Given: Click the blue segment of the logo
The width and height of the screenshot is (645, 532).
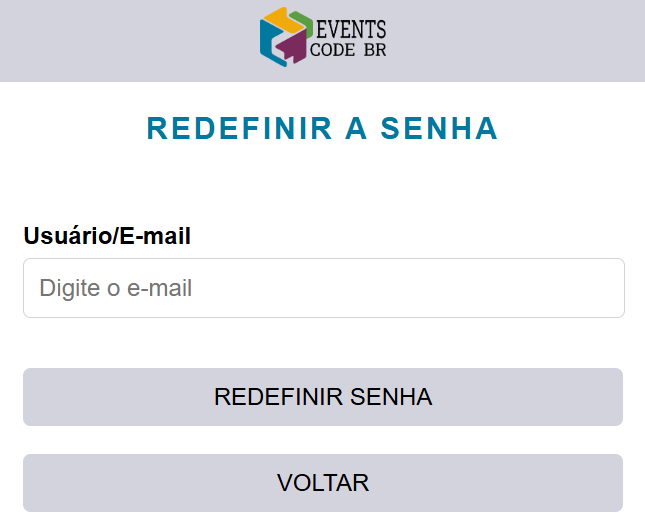Looking at the screenshot, I should [x=268, y=42].
